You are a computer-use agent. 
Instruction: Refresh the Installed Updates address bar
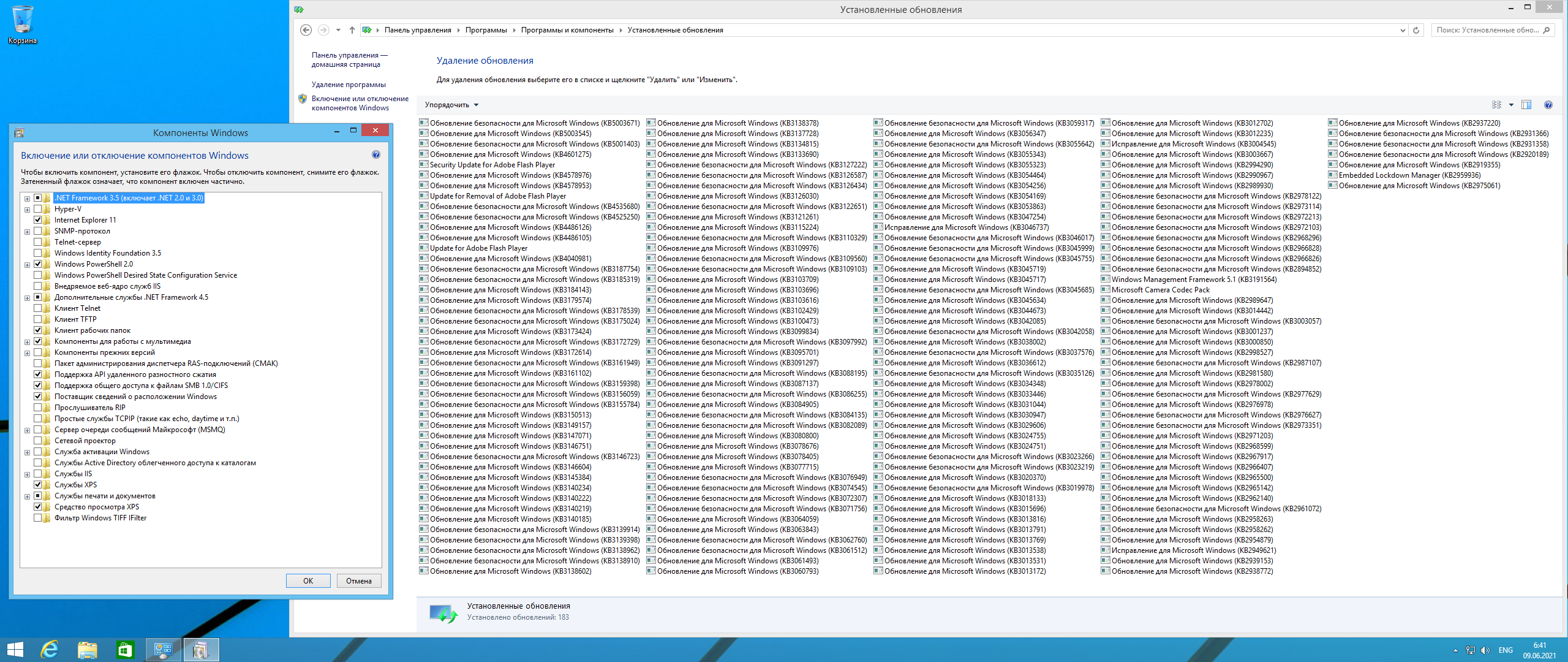(1416, 30)
